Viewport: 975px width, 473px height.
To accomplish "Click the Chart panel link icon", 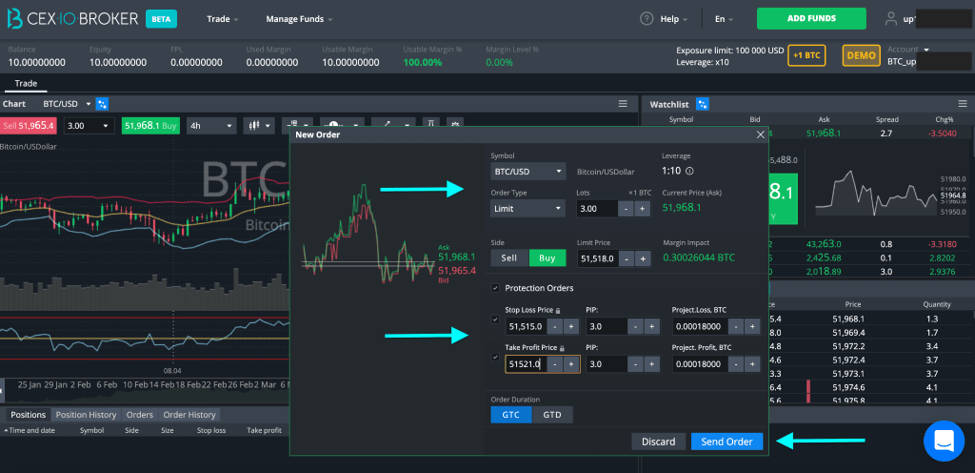I will pyautogui.click(x=103, y=104).
